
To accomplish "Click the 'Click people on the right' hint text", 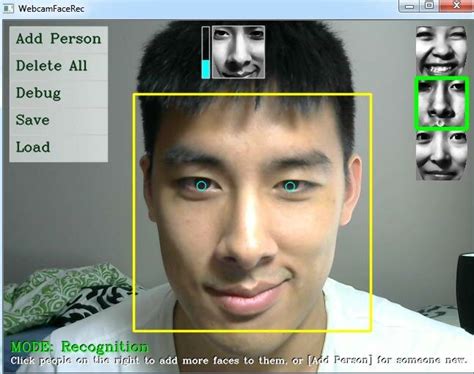I will click(238, 360).
